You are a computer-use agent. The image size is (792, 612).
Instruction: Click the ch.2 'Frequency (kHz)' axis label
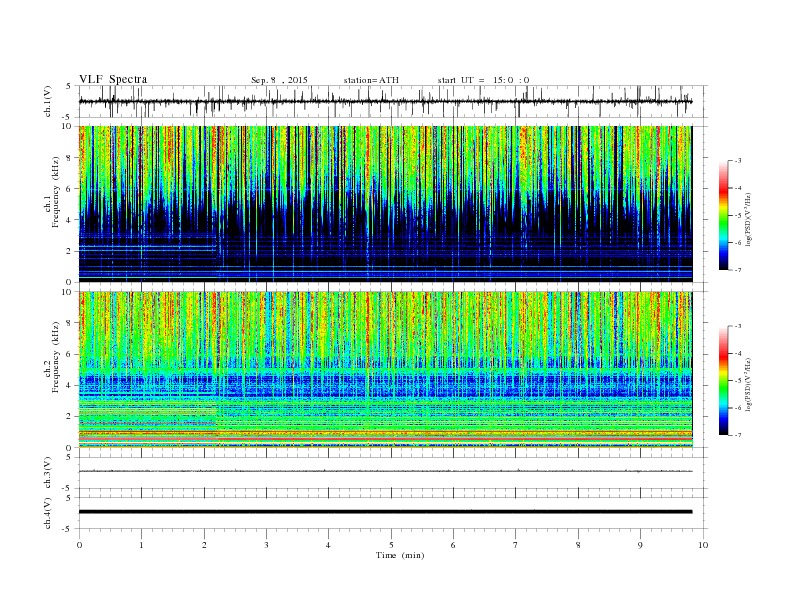(55, 357)
